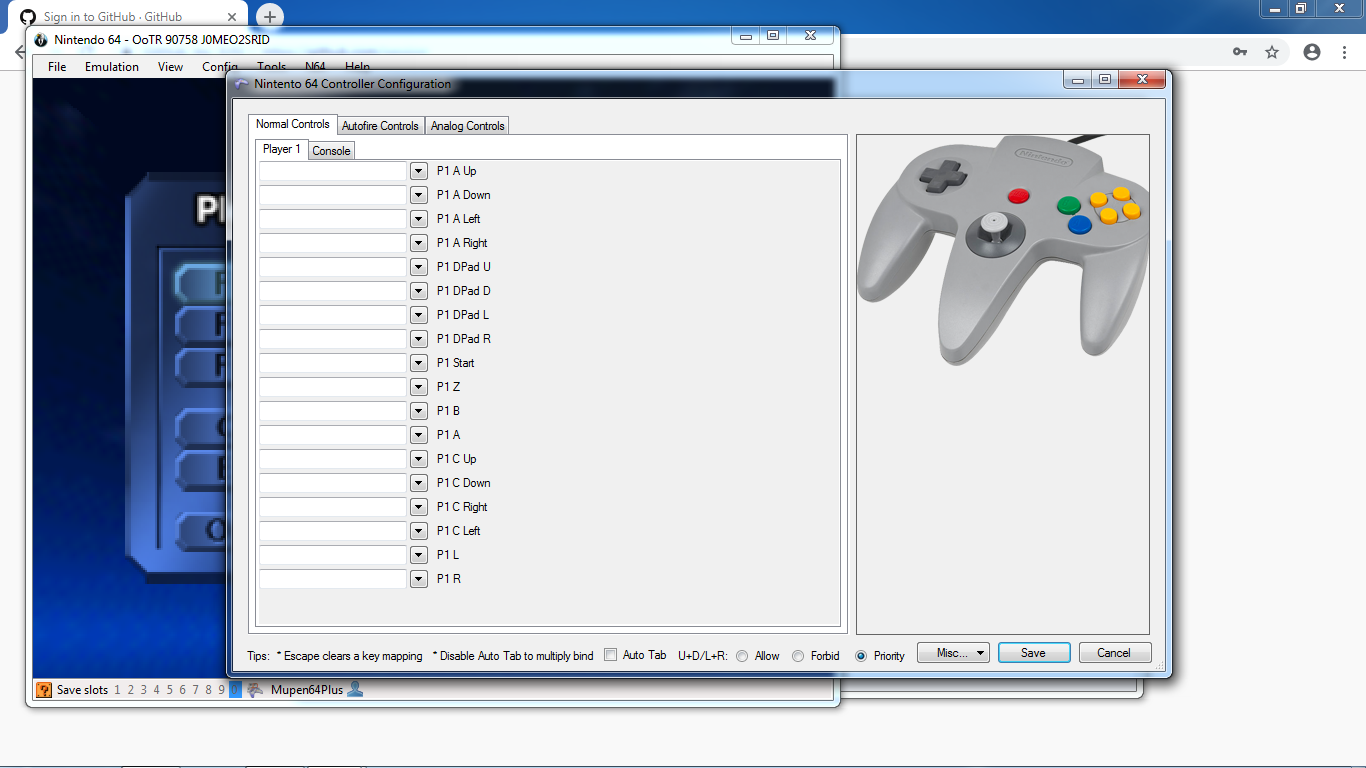Open the Misc... dropdown button
This screenshot has height=768, width=1366.
click(953, 653)
